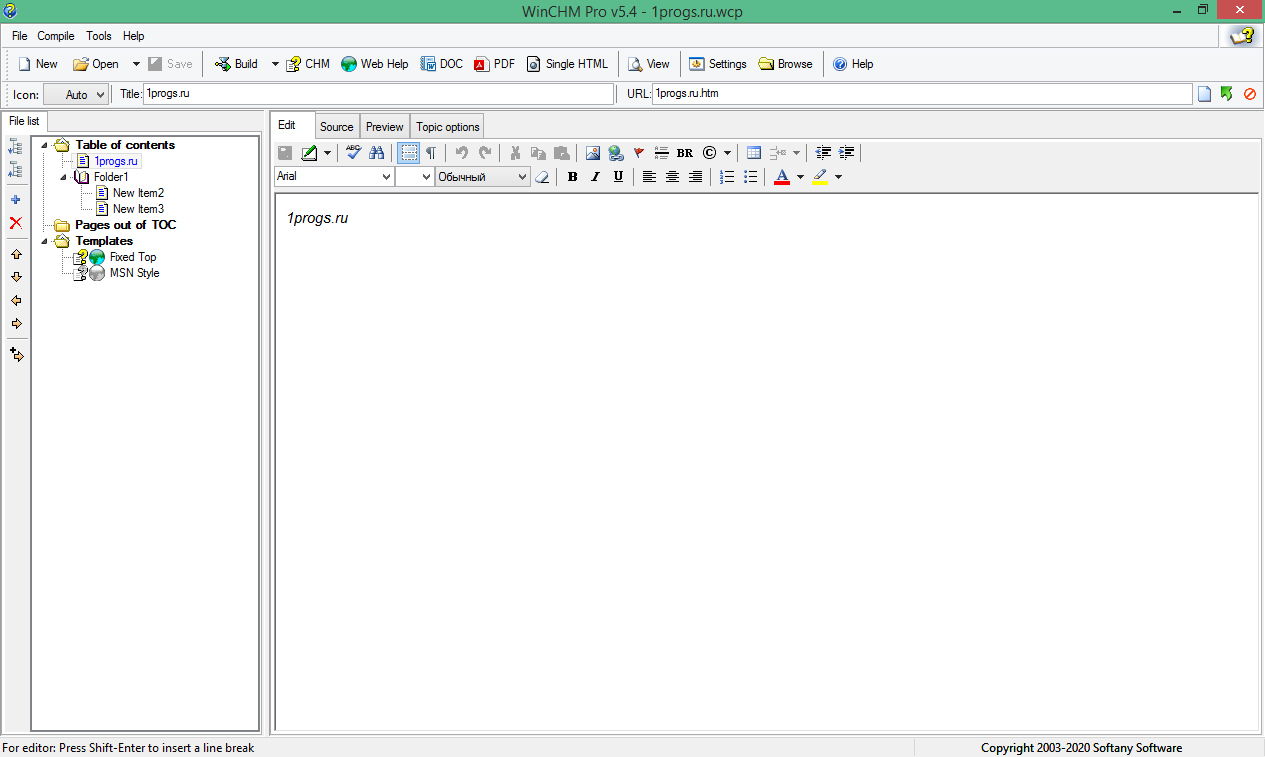The width and height of the screenshot is (1265, 757).
Task: Clear formatting with the eraser icon
Action: tap(542, 177)
